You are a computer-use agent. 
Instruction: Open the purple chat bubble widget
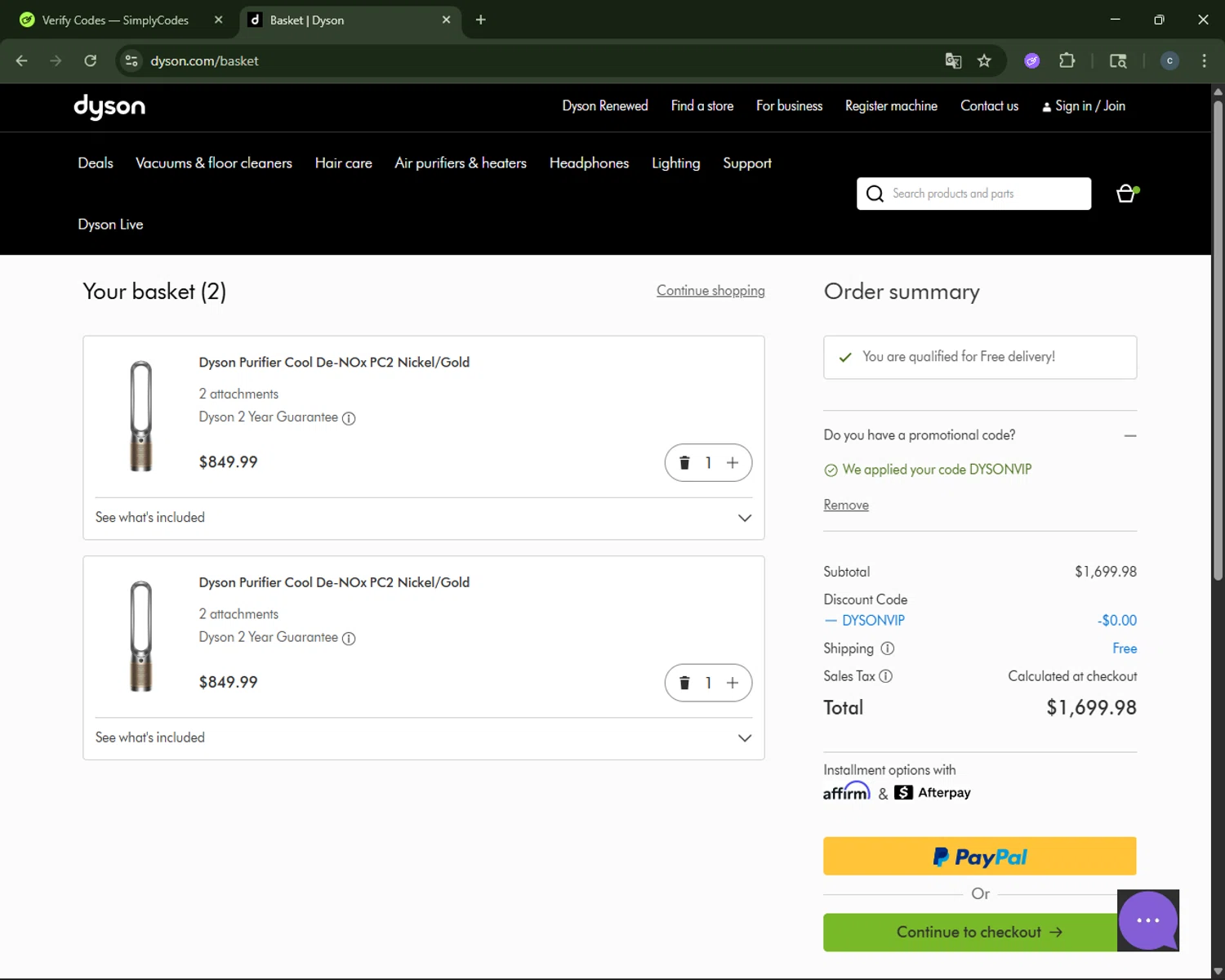tap(1147, 920)
